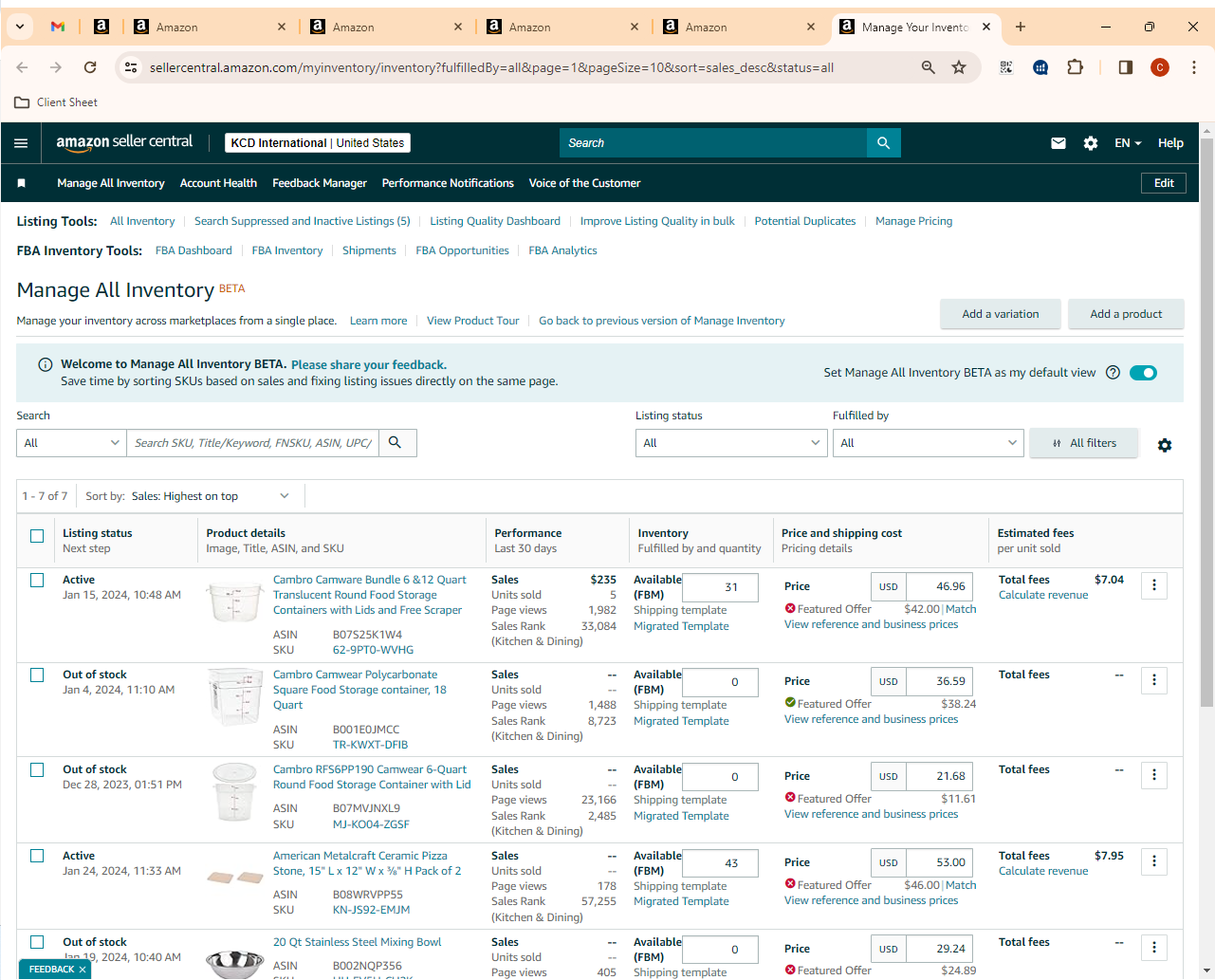Click the inventory search magnifier icon
Image resolution: width=1215 pixels, height=980 pixels.
click(396, 443)
